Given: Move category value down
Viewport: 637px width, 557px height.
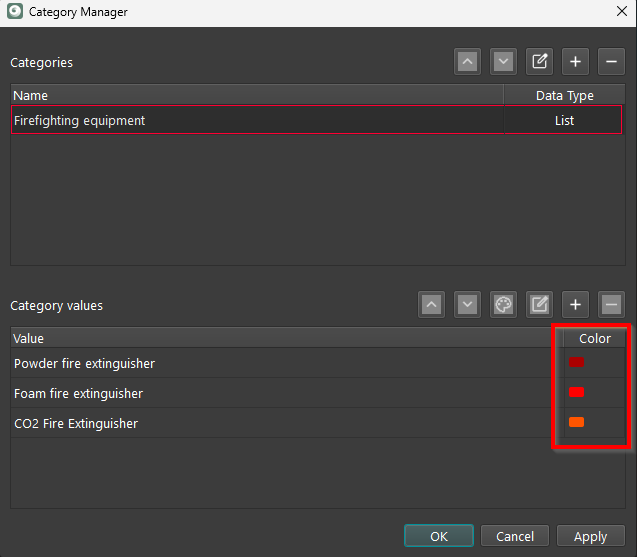Looking at the screenshot, I should 467,304.
